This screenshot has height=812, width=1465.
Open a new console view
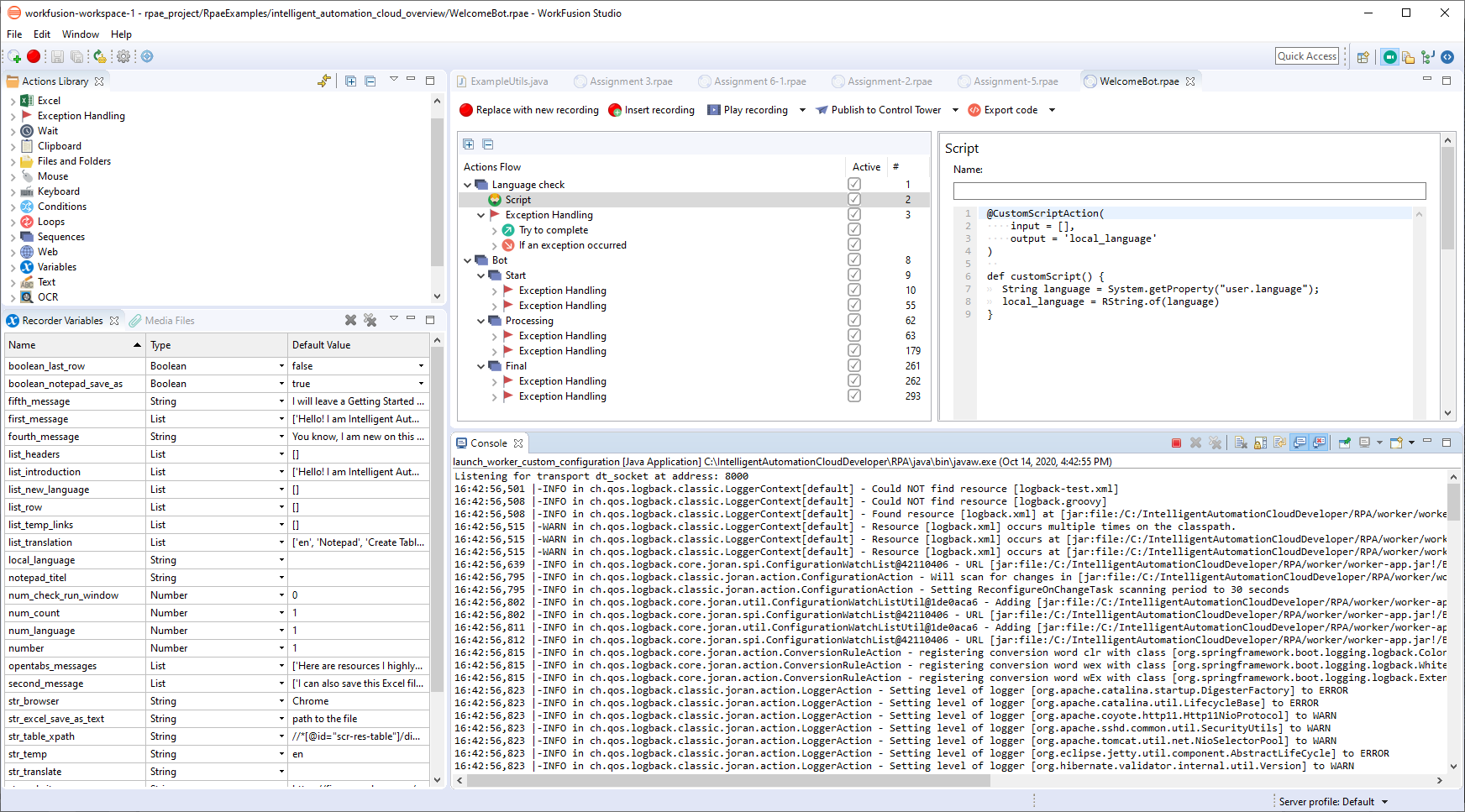1396,443
